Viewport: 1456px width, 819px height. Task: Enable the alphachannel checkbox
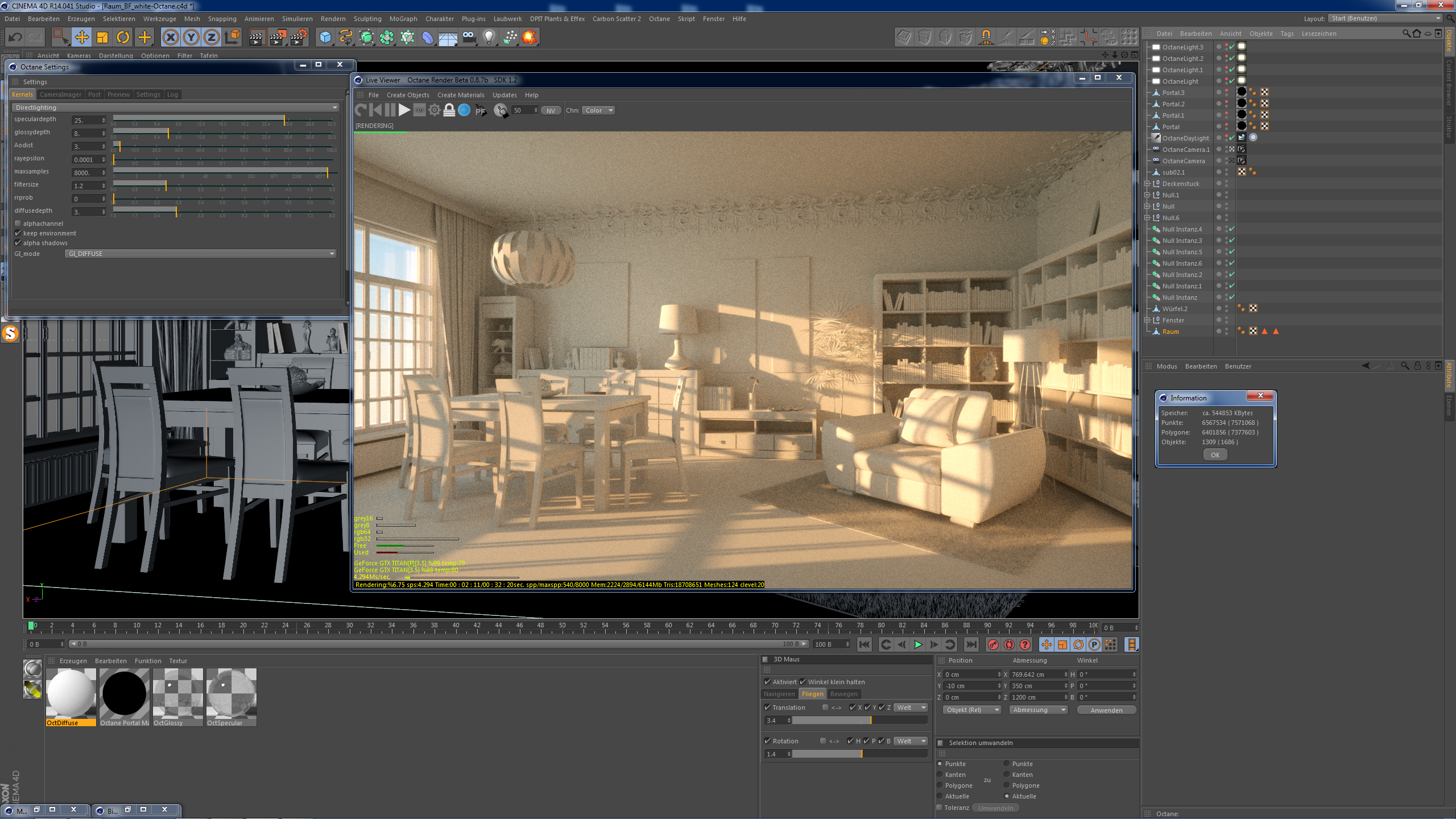point(18,224)
